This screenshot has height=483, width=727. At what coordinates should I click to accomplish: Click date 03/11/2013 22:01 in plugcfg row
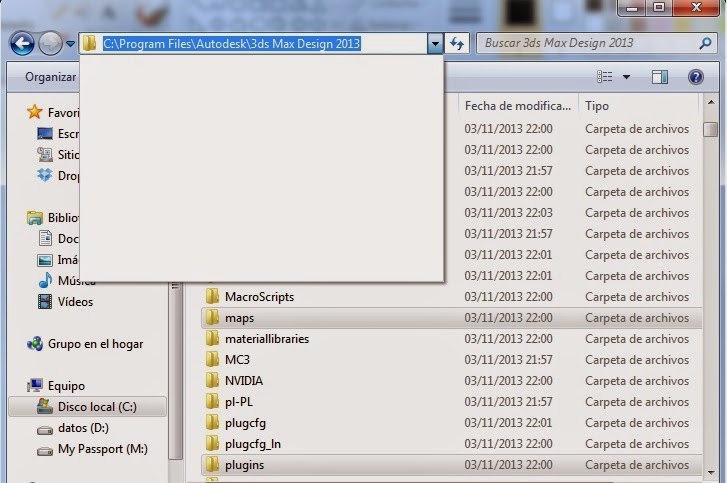[508, 423]
